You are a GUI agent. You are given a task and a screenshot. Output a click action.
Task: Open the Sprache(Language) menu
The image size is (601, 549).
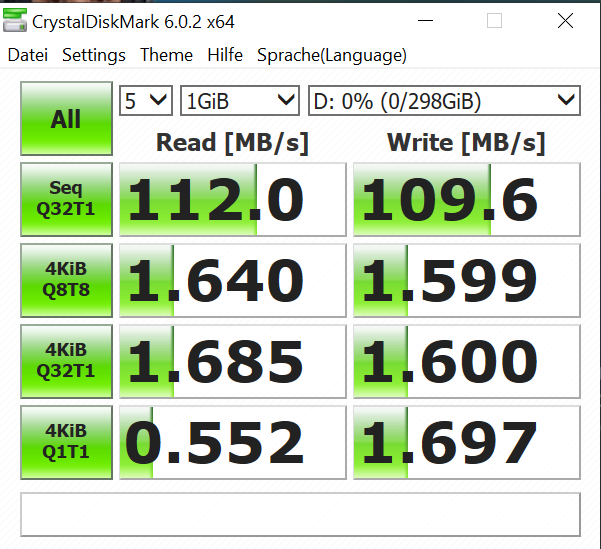click(332, 55)
